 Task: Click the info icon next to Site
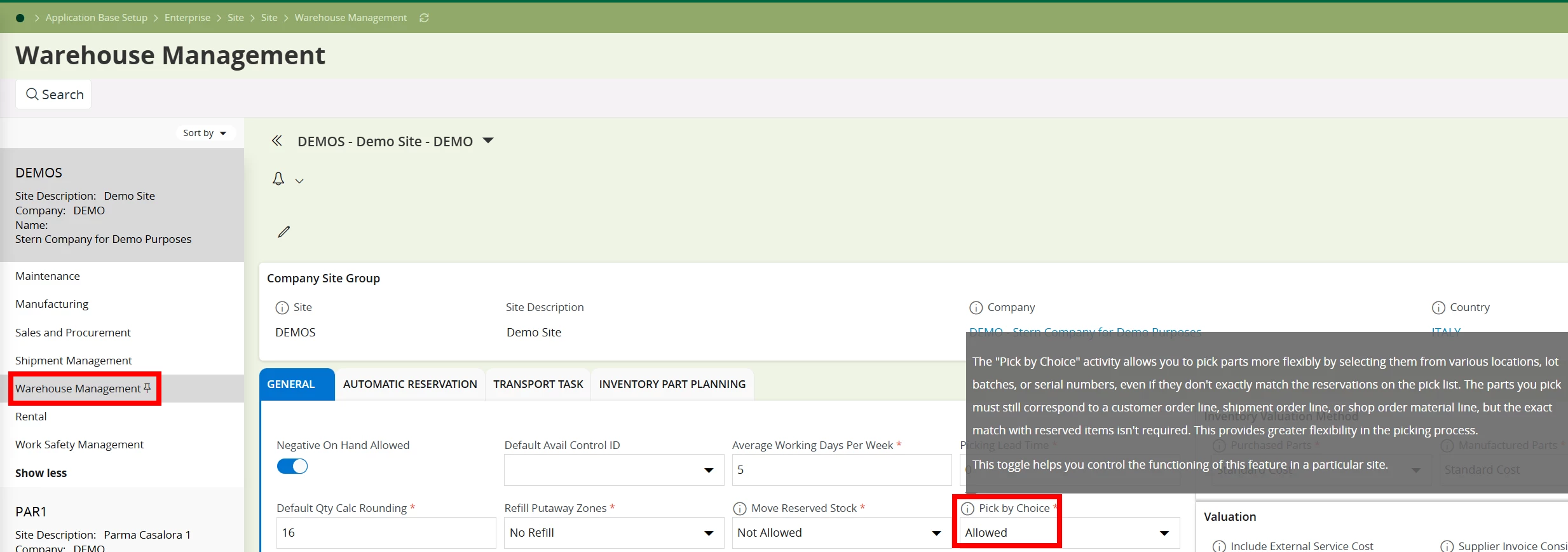282,308
